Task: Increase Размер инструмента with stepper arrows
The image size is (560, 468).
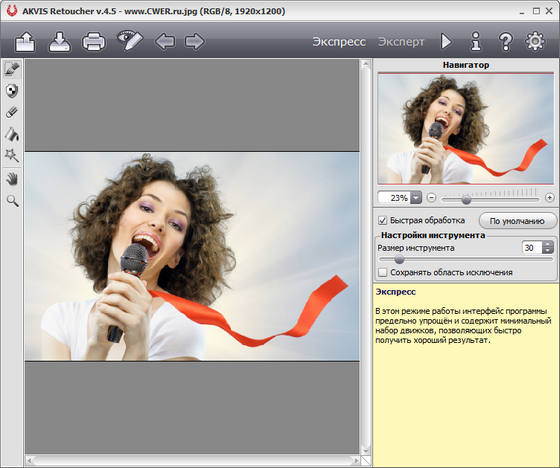Action: click(x=548, y=244)
